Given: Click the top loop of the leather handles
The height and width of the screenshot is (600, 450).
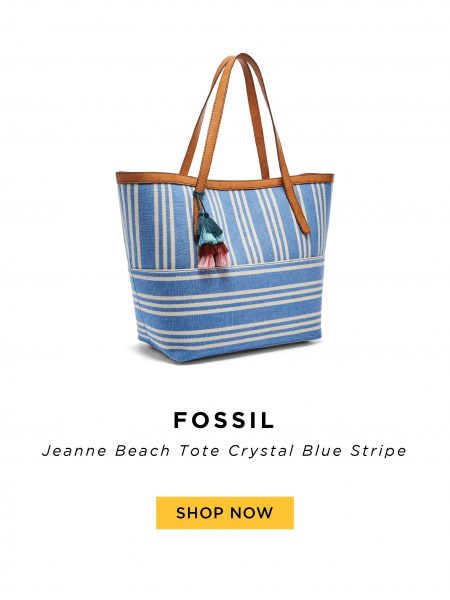Looking at the screenshot, I should [239, 60].
